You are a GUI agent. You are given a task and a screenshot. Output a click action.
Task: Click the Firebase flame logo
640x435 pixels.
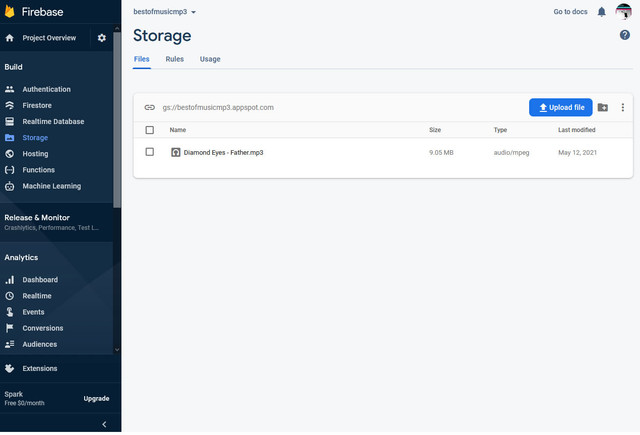9,11
